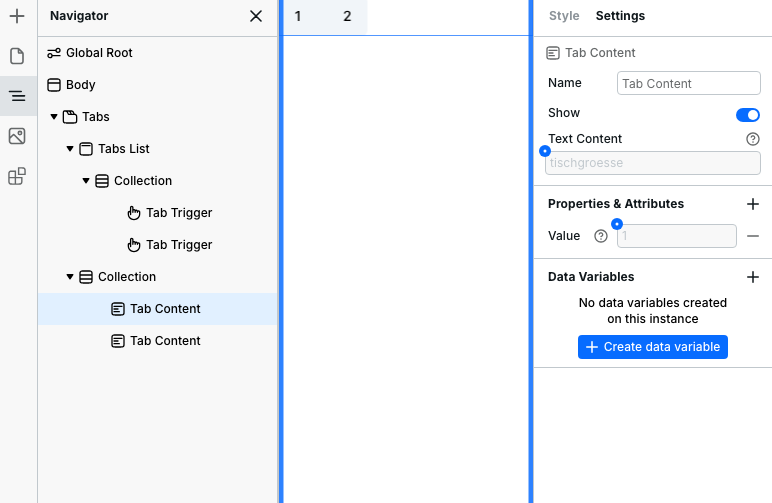Add data variable via Data Variables plus icon
This screenshot has height=503, width=772.
point(753,277)
